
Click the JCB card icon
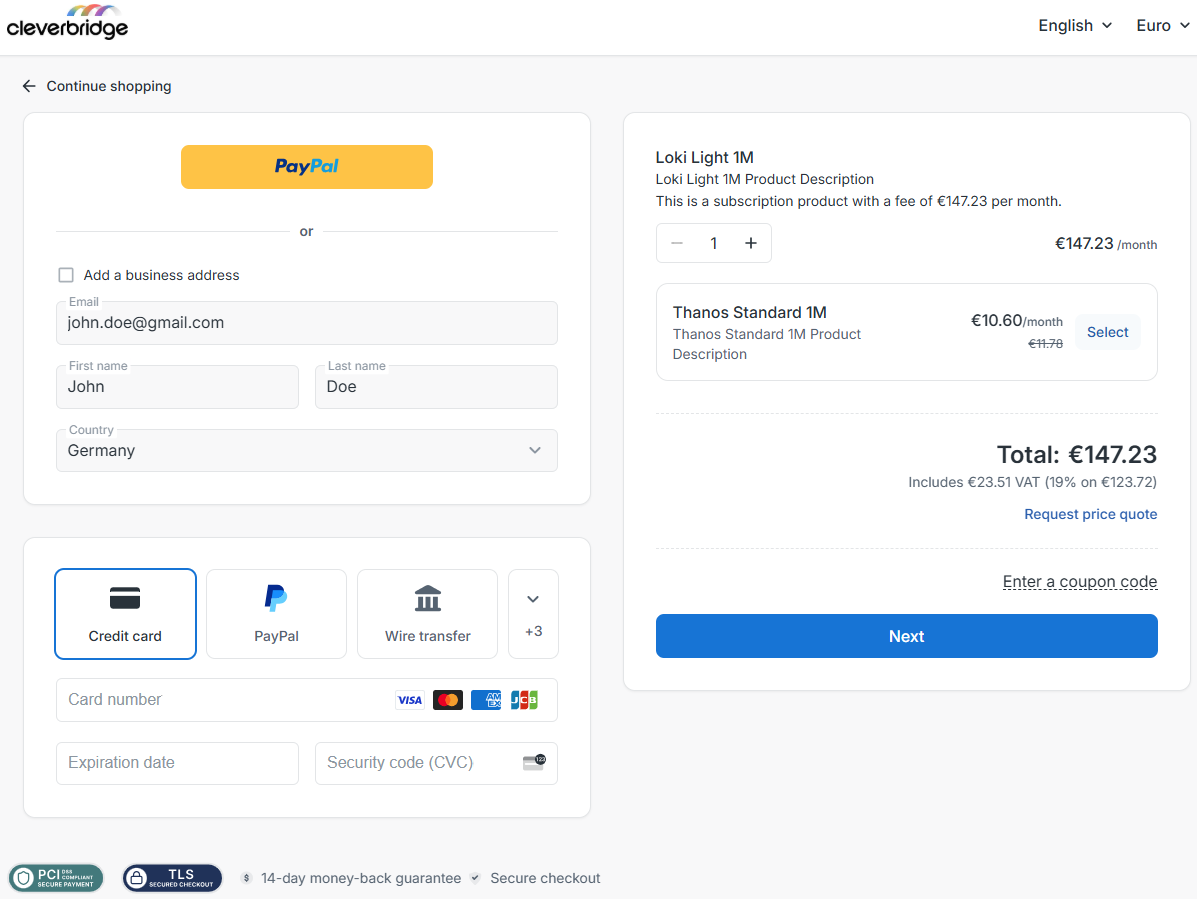tap(524, 700)
